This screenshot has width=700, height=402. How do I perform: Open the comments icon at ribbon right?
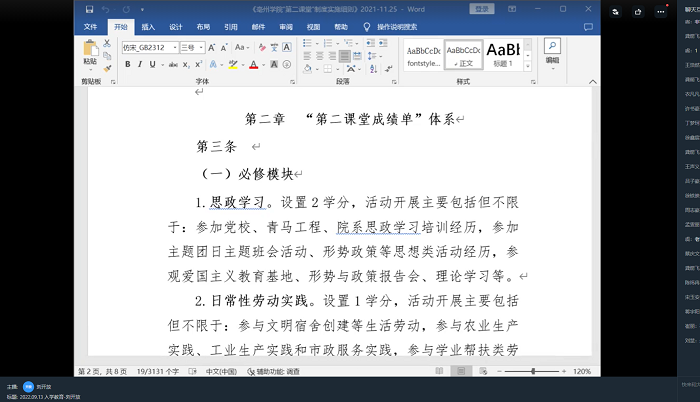coord(588,27)
